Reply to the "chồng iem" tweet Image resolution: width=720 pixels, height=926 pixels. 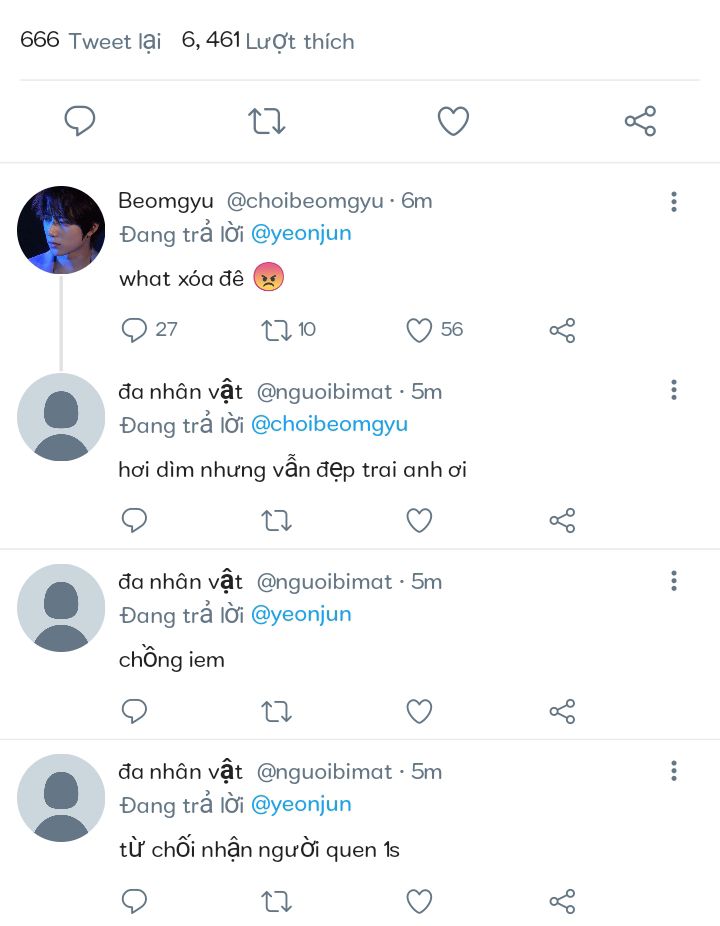click(134, 711)
